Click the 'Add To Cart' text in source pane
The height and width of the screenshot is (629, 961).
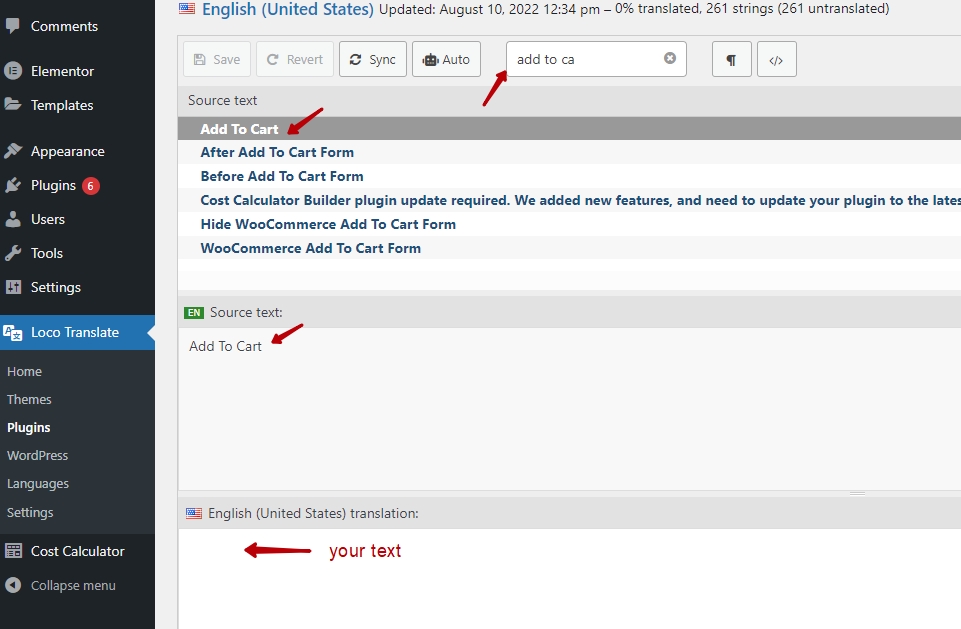[226, 346]
